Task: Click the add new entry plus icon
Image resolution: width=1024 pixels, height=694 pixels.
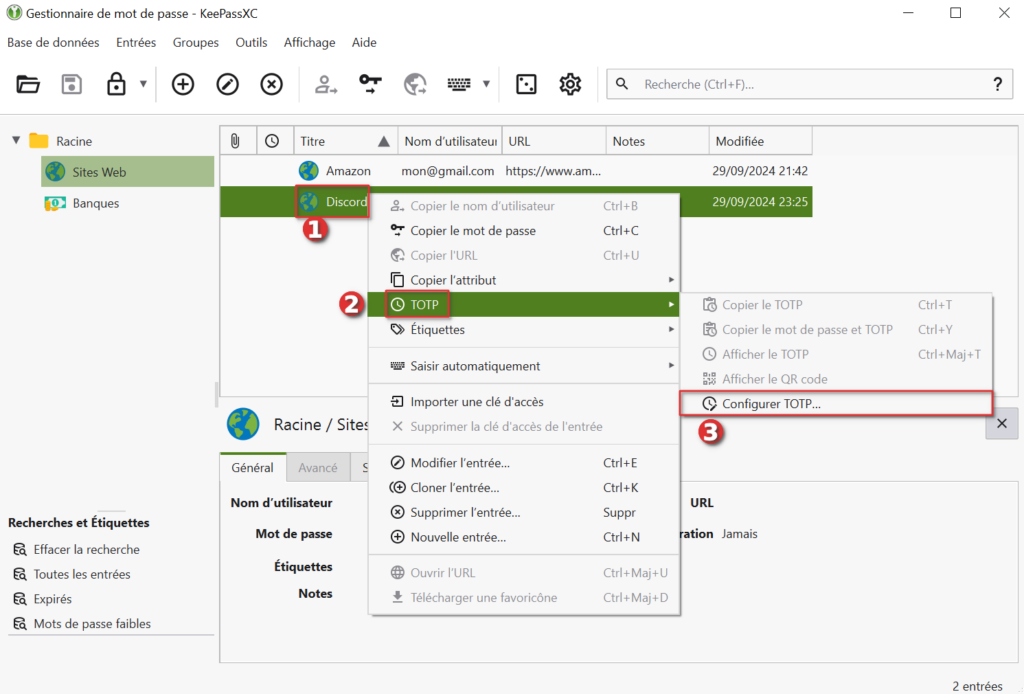Action: 182,85
